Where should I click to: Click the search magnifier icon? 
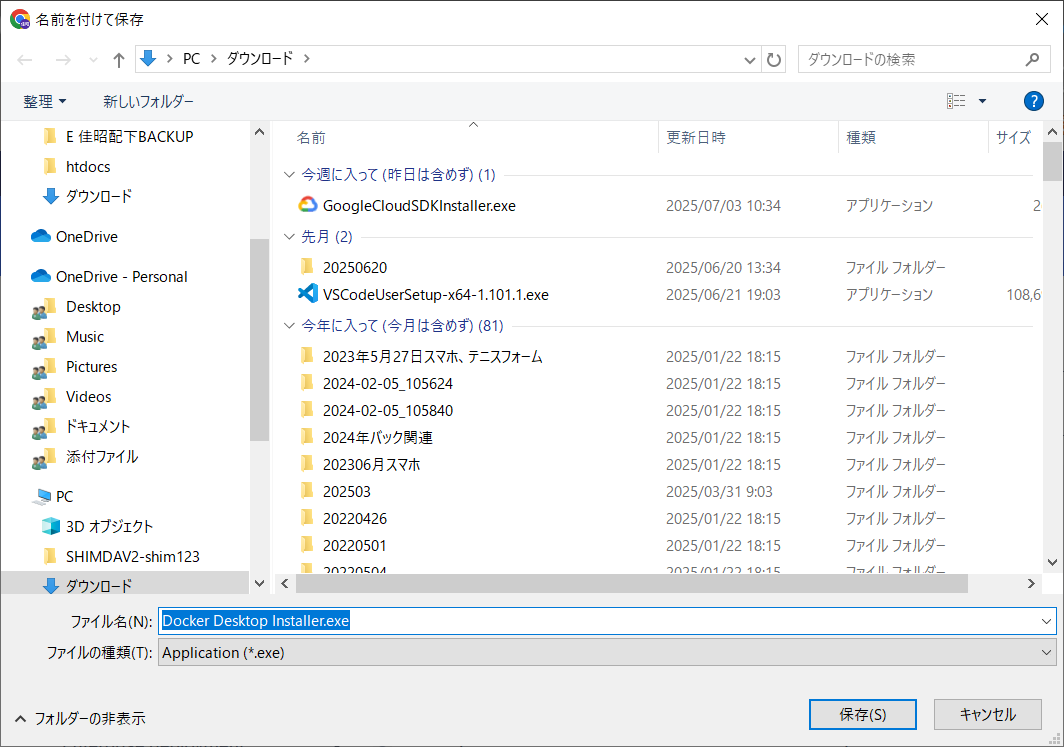[x=1032, y=60]
